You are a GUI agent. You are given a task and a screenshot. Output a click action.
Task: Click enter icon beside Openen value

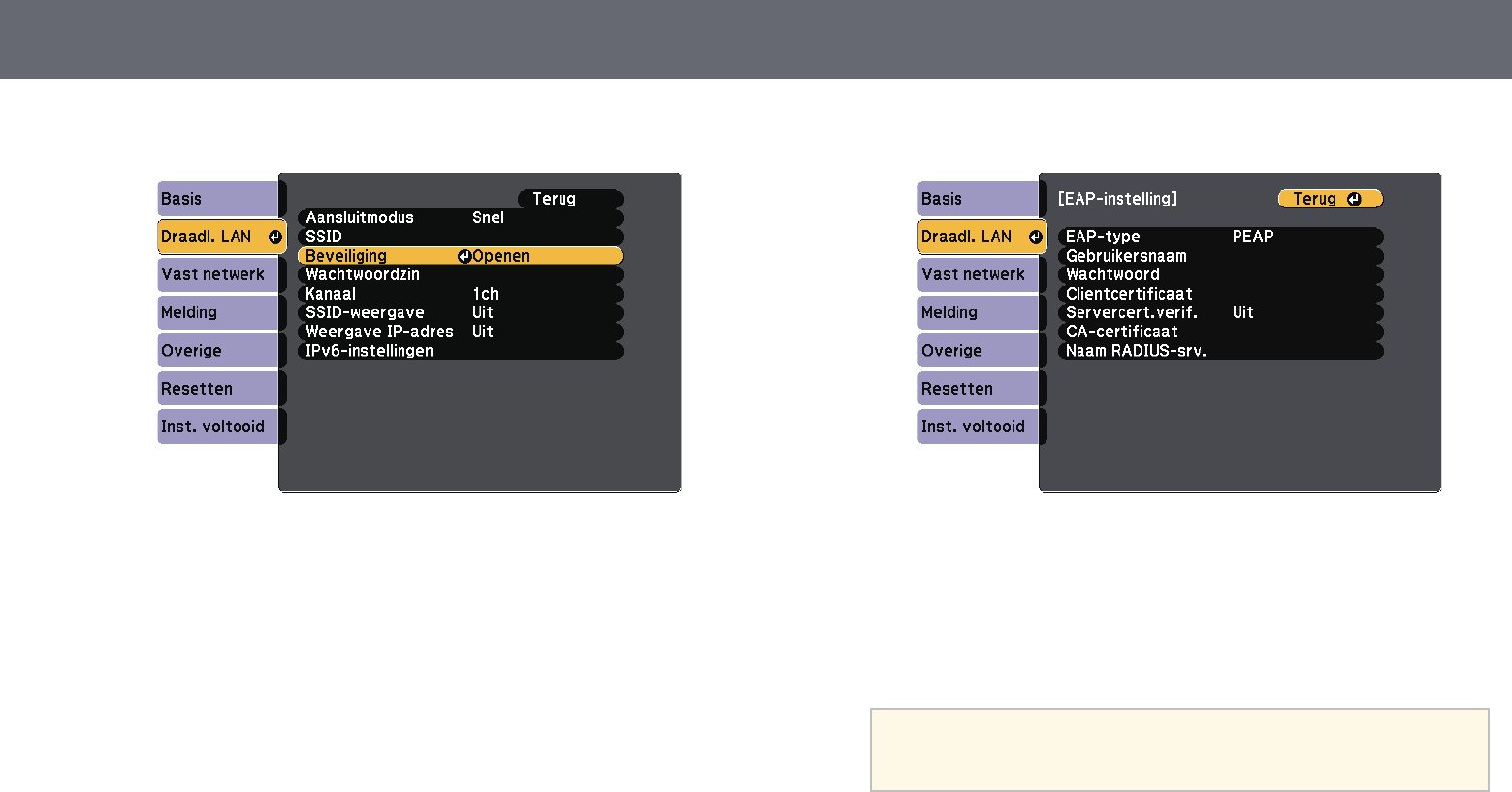tap(465, 256)
